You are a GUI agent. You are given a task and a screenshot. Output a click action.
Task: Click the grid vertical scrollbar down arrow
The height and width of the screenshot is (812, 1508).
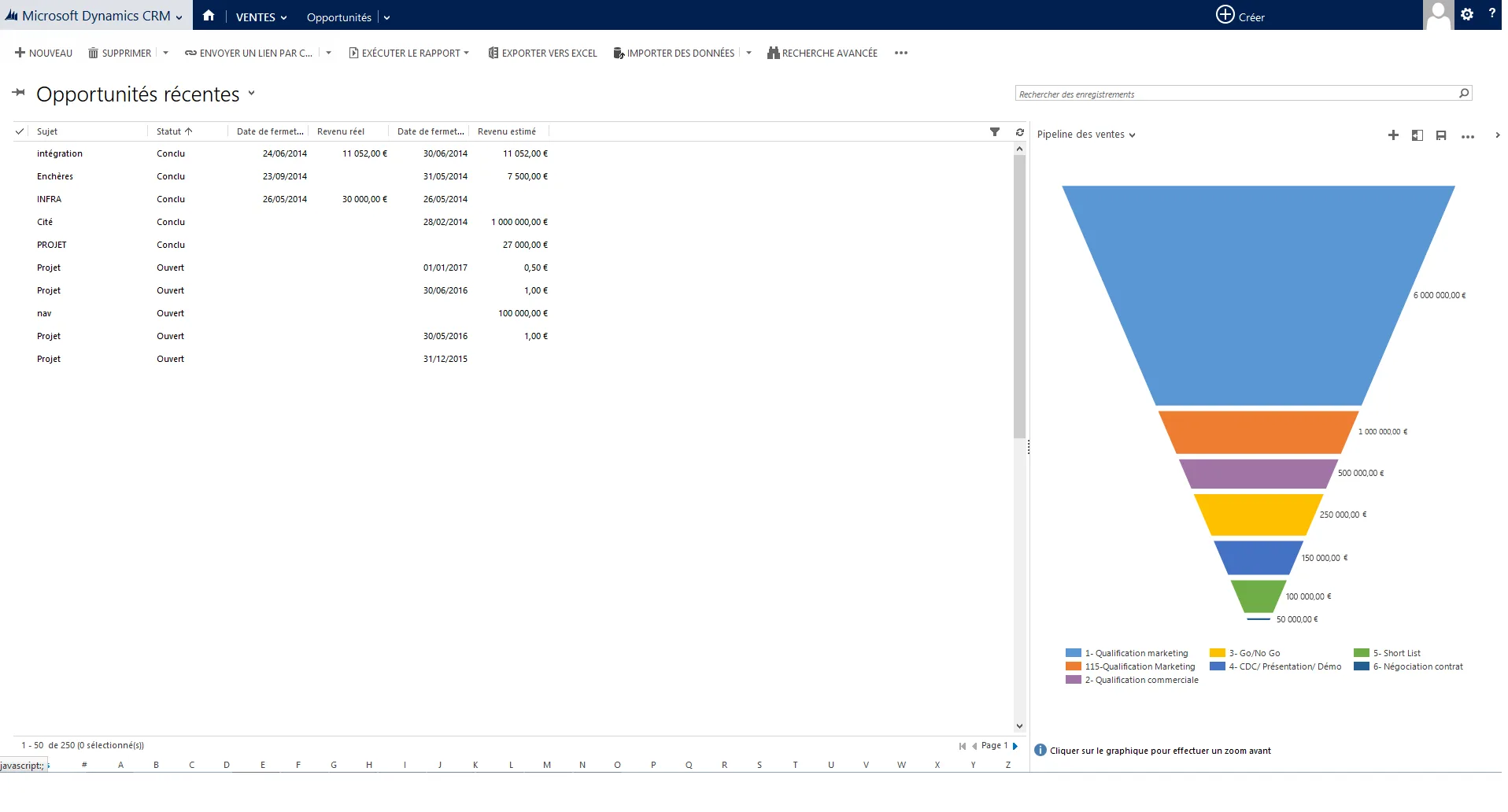pyautogui.click(x=1019, y=725)
